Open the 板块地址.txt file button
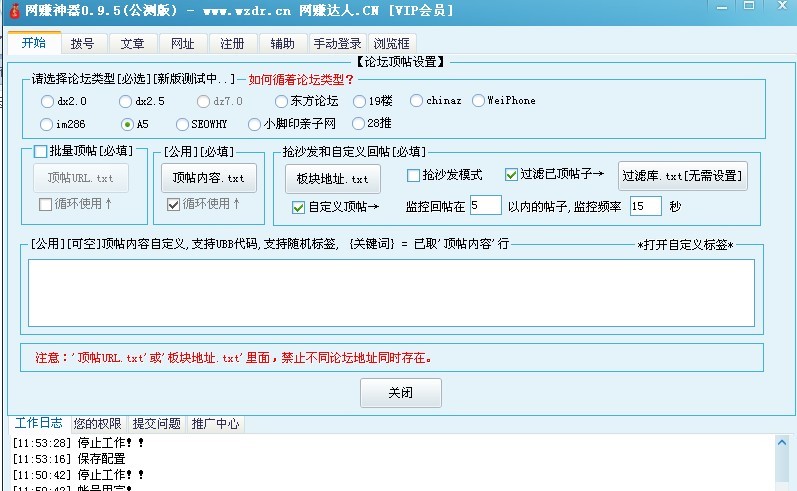This screenshot has width=797, height=491. pyautogui.click(x=332, y=179)
